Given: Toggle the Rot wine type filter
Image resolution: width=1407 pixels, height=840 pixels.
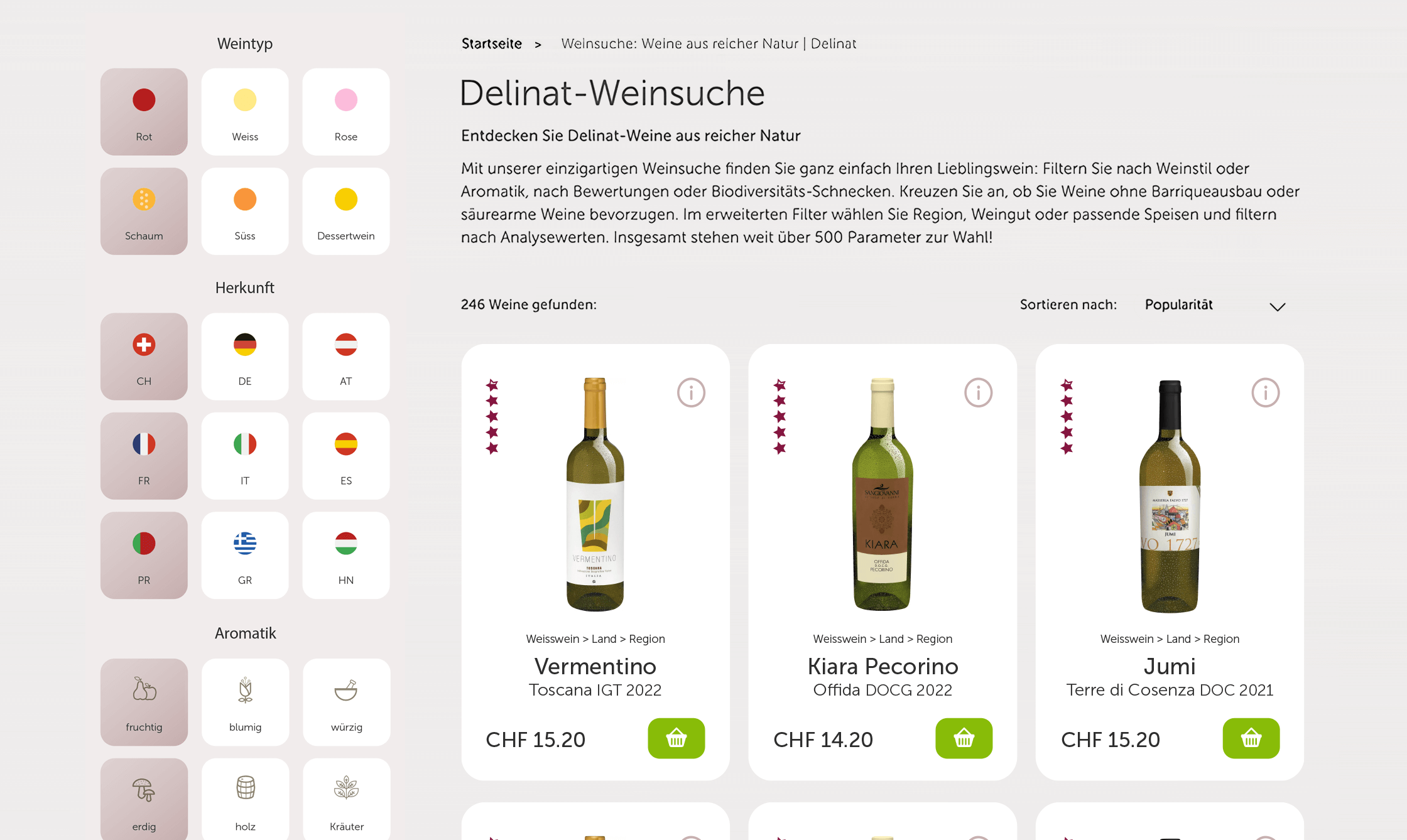Looking at the screenshot, I should pos(144,112).
